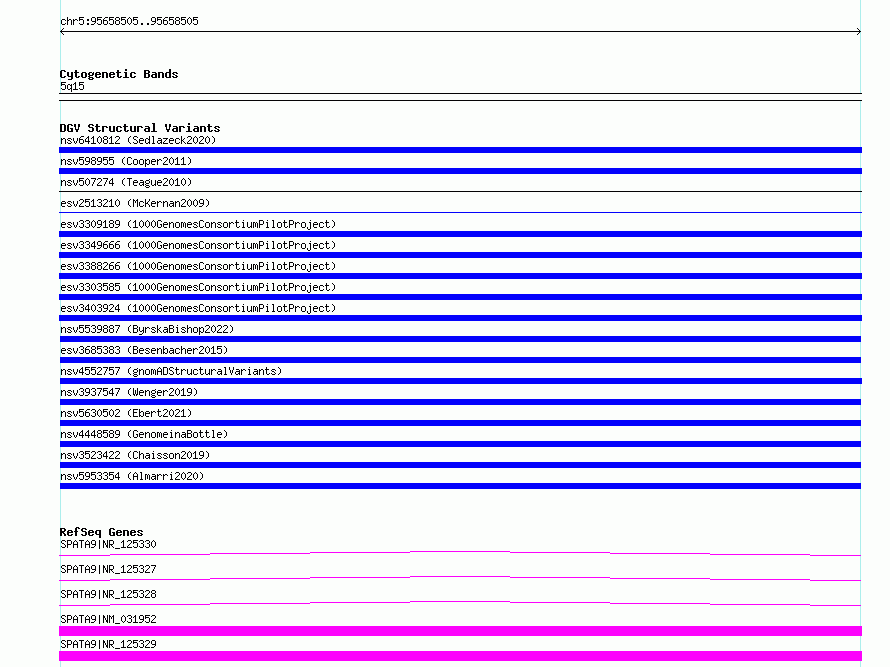Open variant nsv6410812 (Sedlazeck2020)
This screenshot has width=890, height=667.
pos(138,140)
